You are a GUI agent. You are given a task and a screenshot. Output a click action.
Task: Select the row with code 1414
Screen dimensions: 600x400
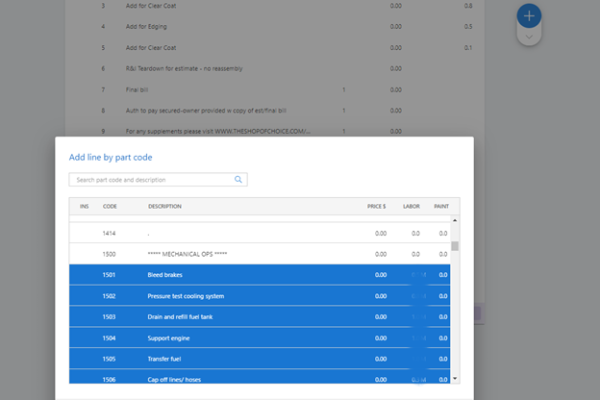pos(260,233)
